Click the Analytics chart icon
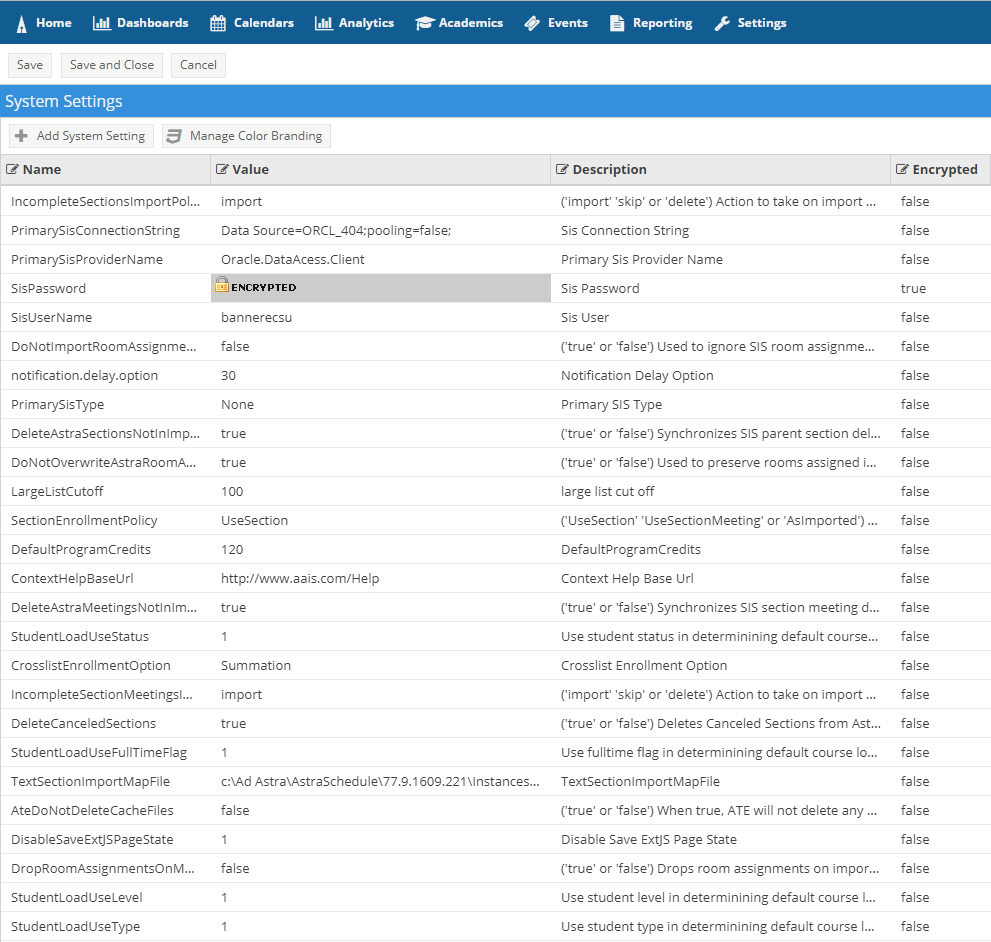 [x=324, y=23]
